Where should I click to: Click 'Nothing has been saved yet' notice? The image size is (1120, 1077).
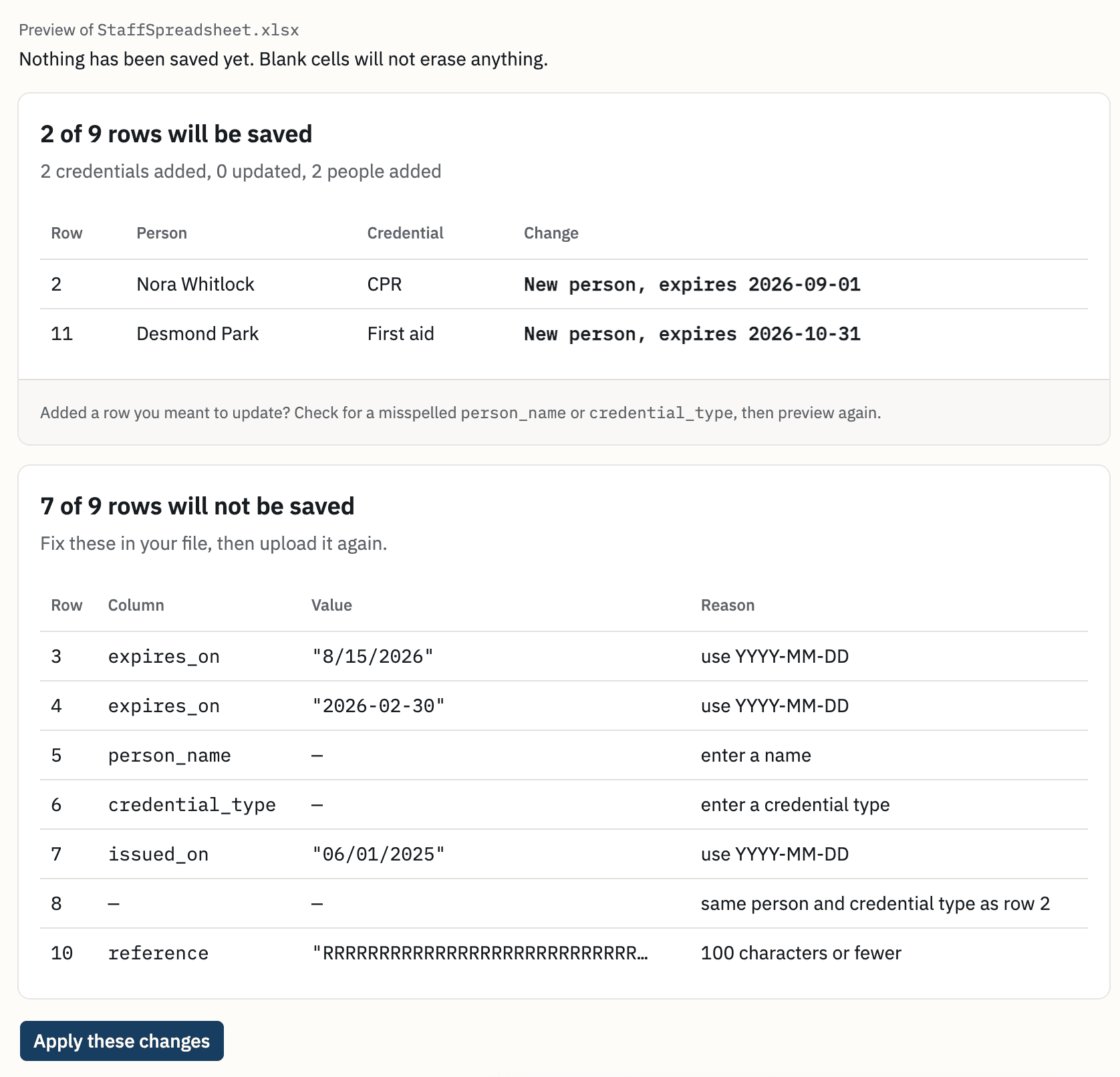coord(283,59)
